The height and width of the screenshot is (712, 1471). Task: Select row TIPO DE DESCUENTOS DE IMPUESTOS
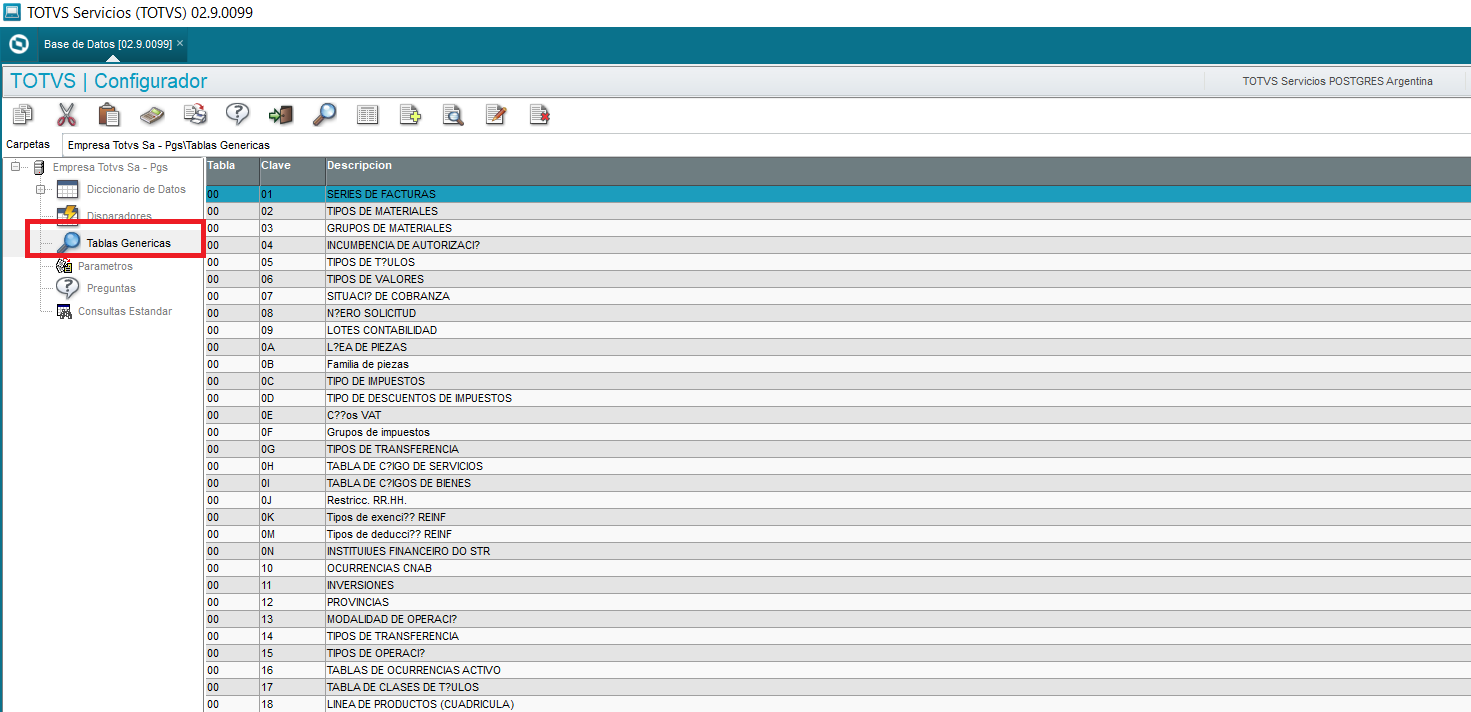point(838,398)
